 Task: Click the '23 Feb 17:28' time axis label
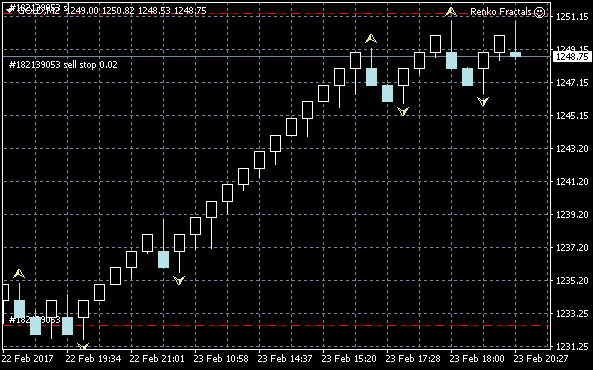coord(413,358)
